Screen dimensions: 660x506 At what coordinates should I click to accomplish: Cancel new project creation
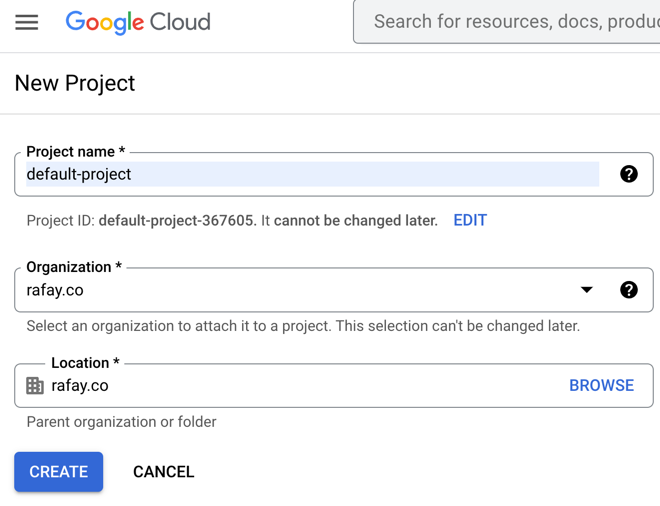pos(164,471)
